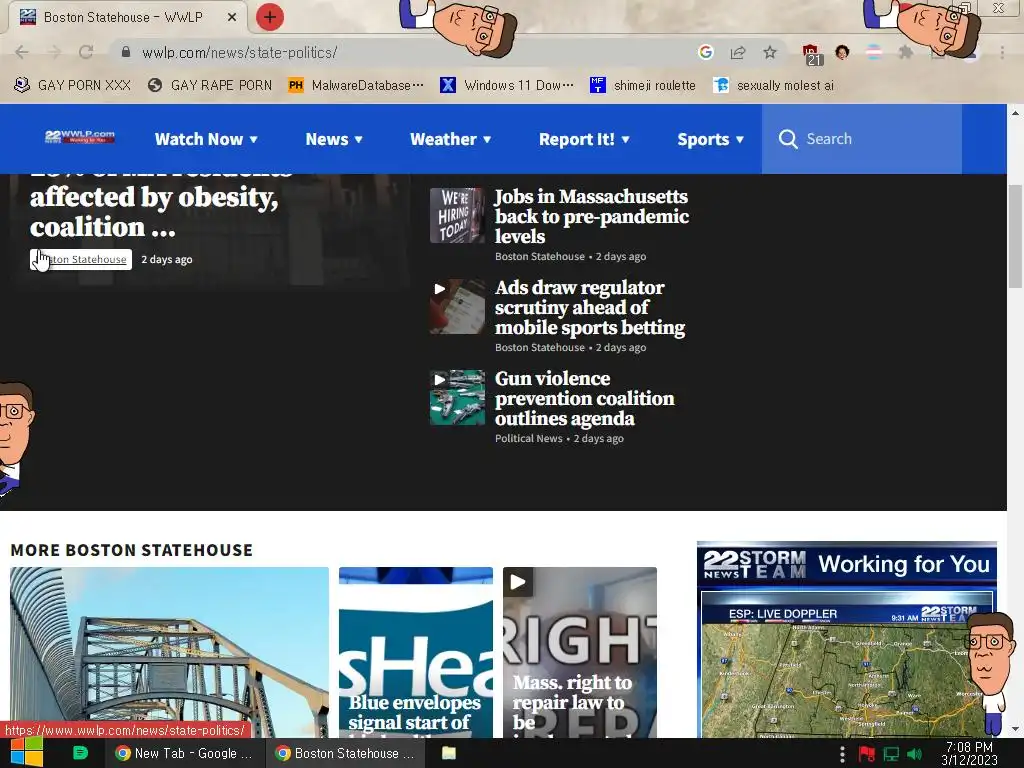Viewport: 1024px width, 768px height.
Task: Play the Mass. right to repair video
Action: click(517, 581)
